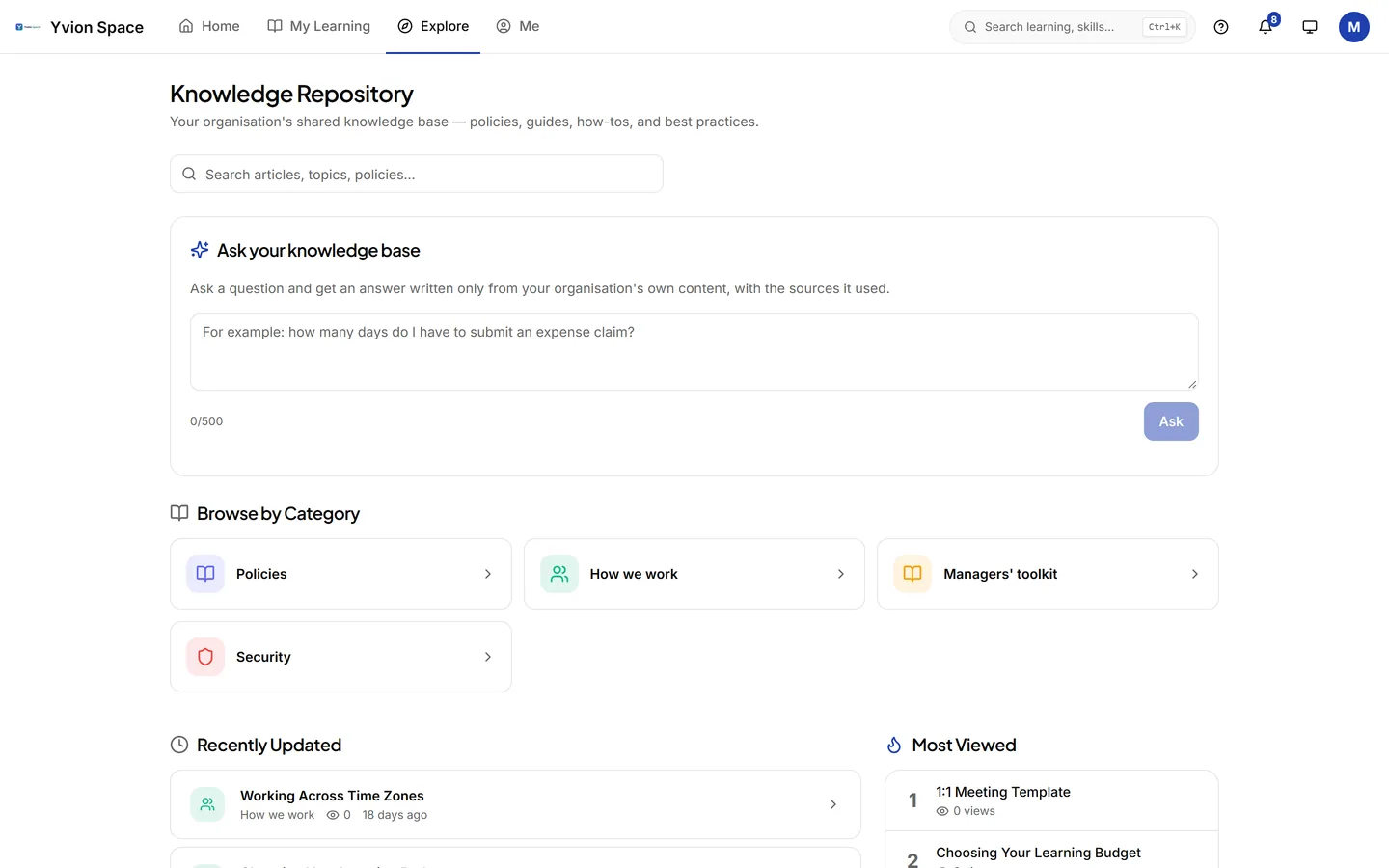Screen dimensions: 1389x868
Task: Click the magnifier icon in article search
Action: (x=189, y=175)
